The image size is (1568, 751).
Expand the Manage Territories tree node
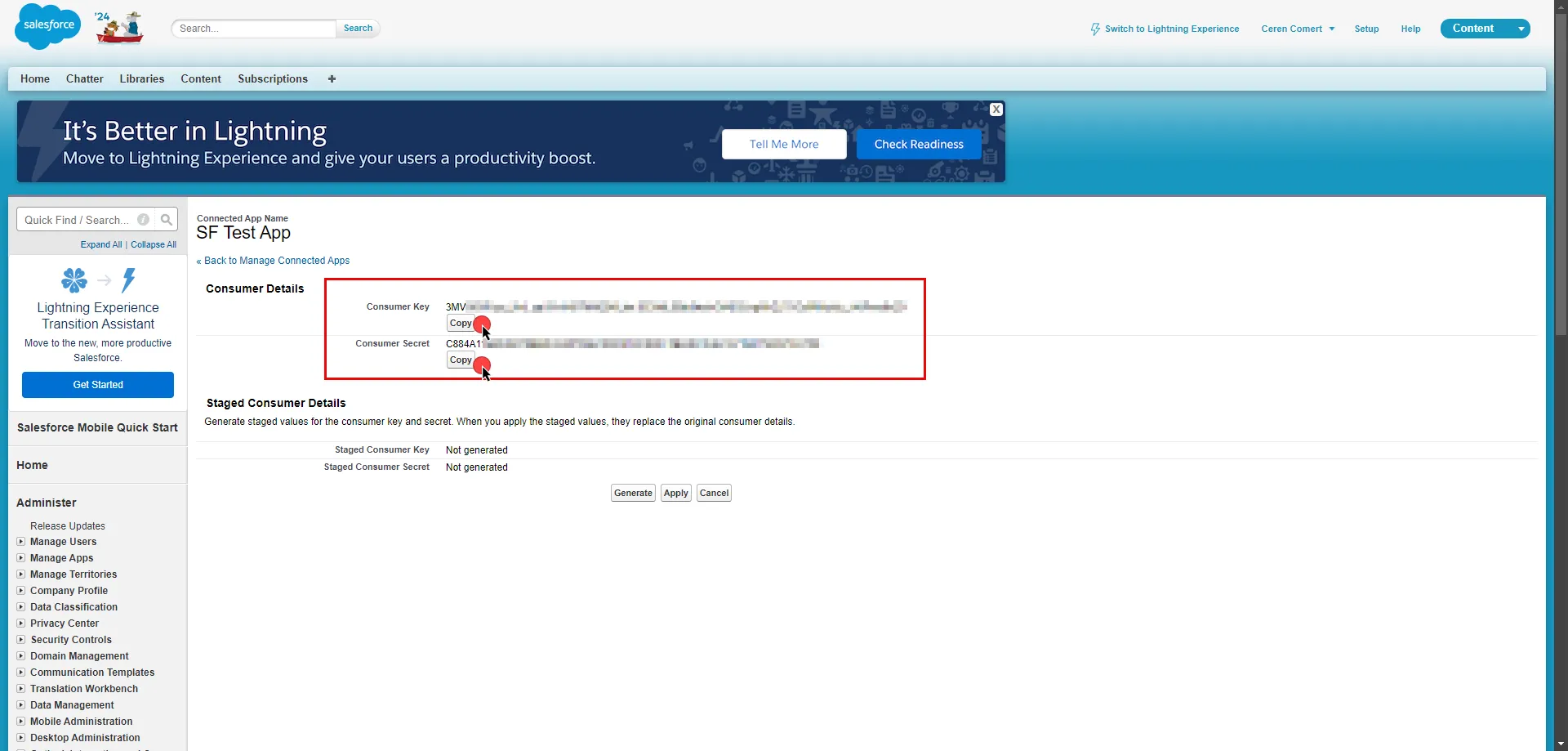(21, 574)
